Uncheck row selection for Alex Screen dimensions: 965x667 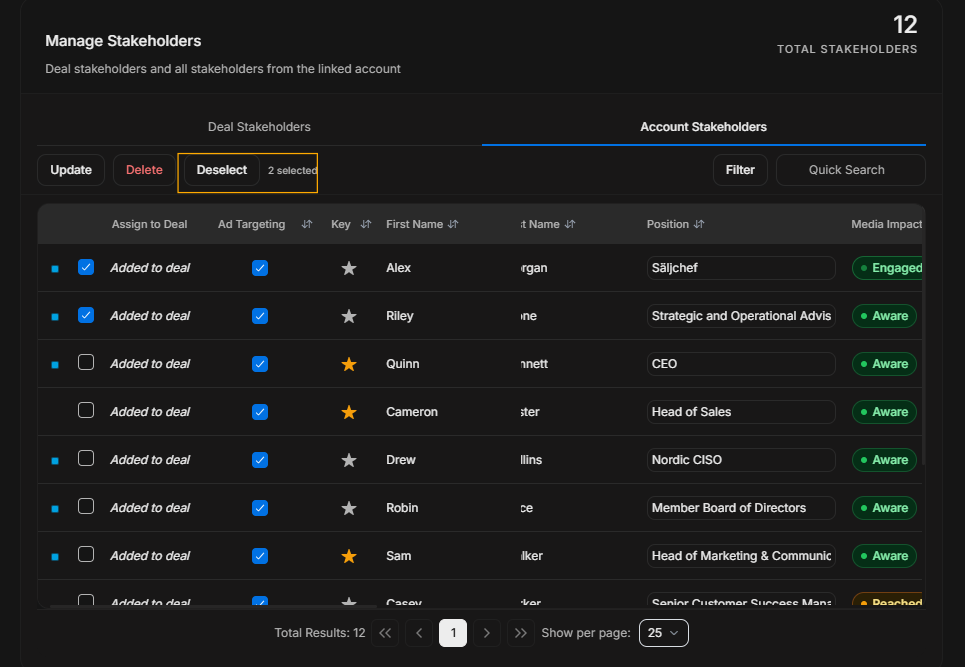point(86,267)
